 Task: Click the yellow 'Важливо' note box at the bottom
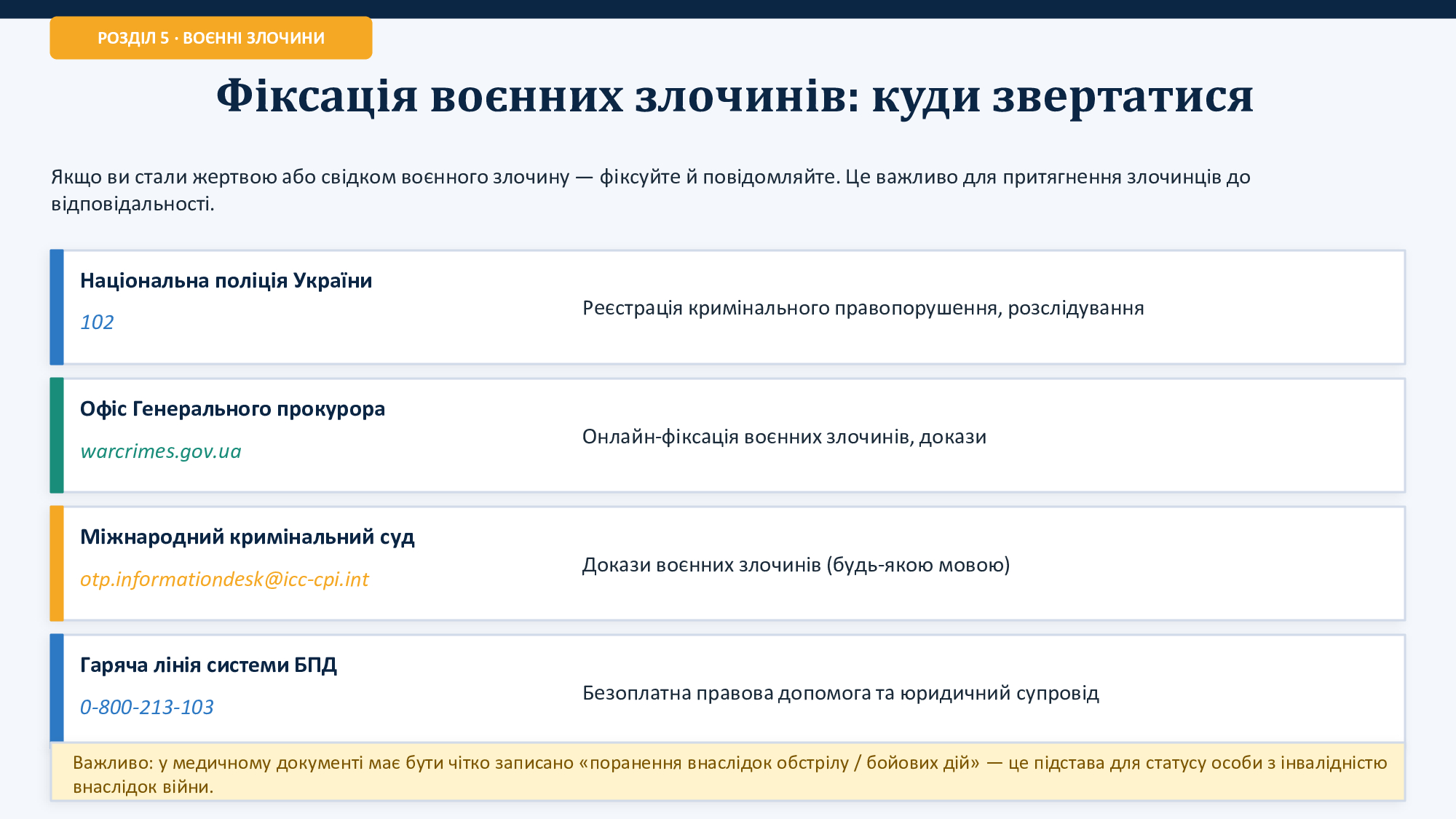(728, 774)
